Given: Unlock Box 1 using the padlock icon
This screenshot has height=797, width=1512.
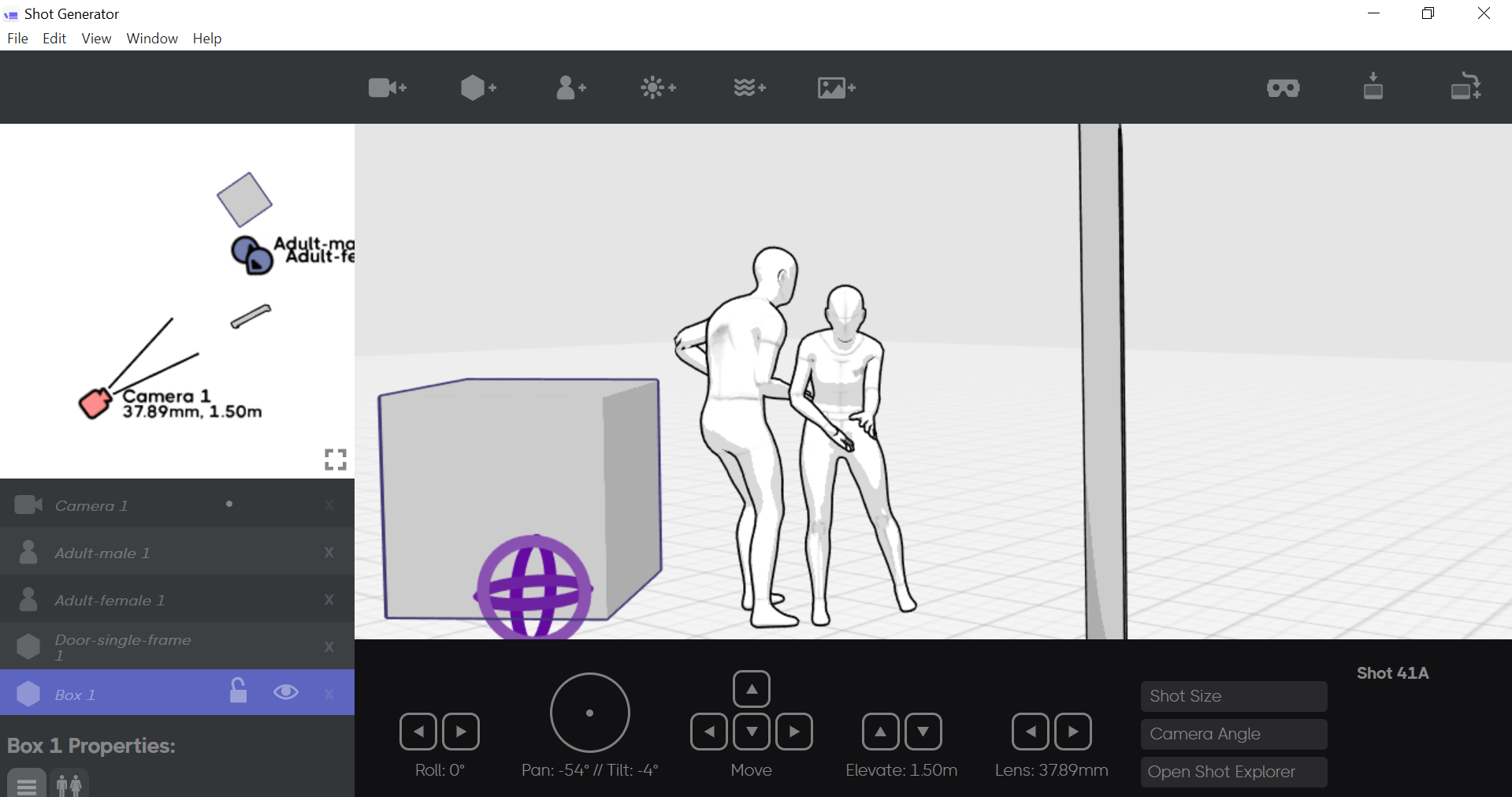Looking at the screenshot, I should (x=239, y=692).
